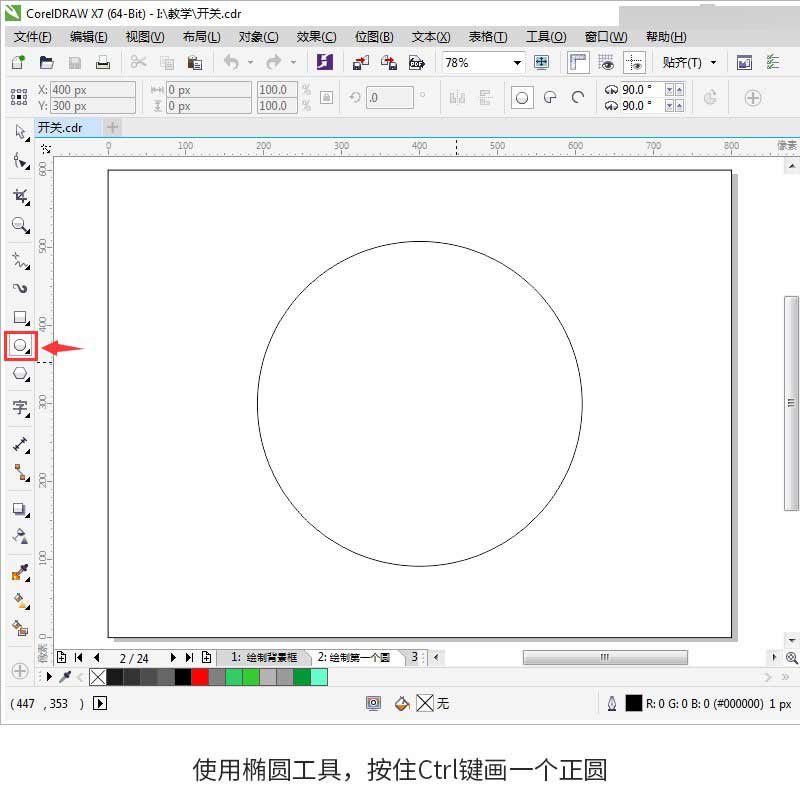Expand the 贴齐(T) snap dropdown

click(714, 63)
